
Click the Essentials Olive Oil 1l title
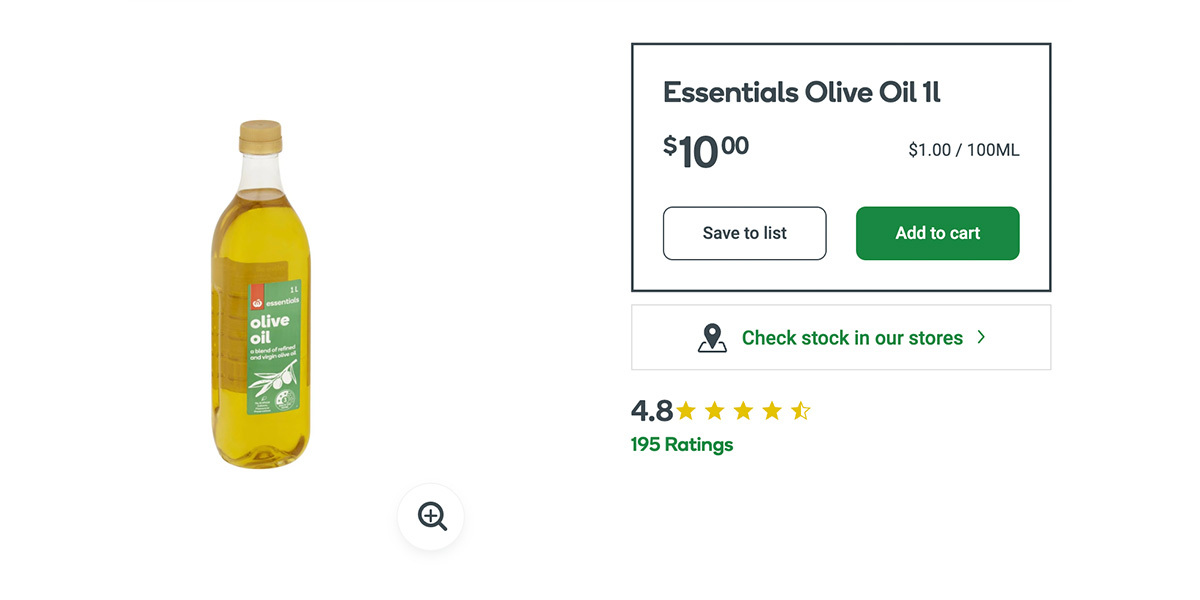[x=802, y=93]
